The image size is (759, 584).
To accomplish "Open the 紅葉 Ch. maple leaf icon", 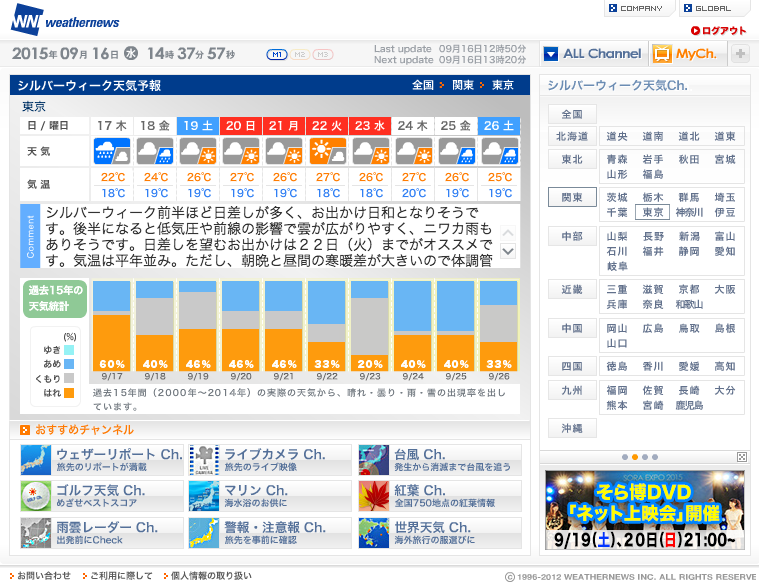I will pyautogui.click(x=374, y=496).
